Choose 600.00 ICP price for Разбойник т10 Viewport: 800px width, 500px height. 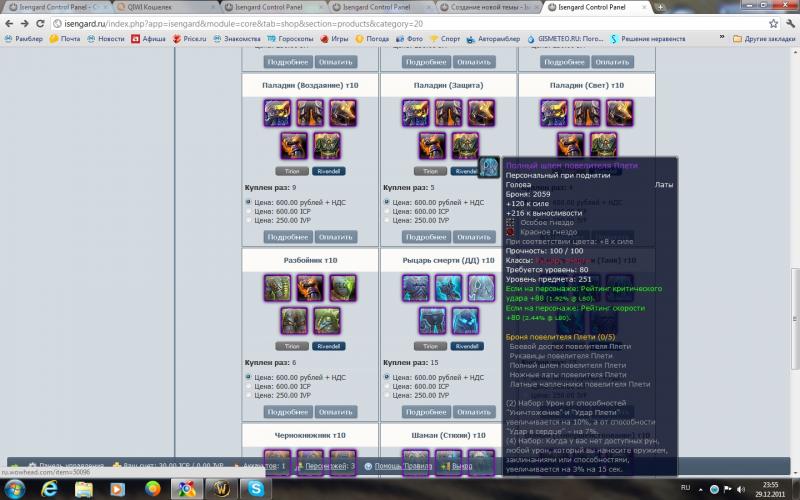coord(249,386)
